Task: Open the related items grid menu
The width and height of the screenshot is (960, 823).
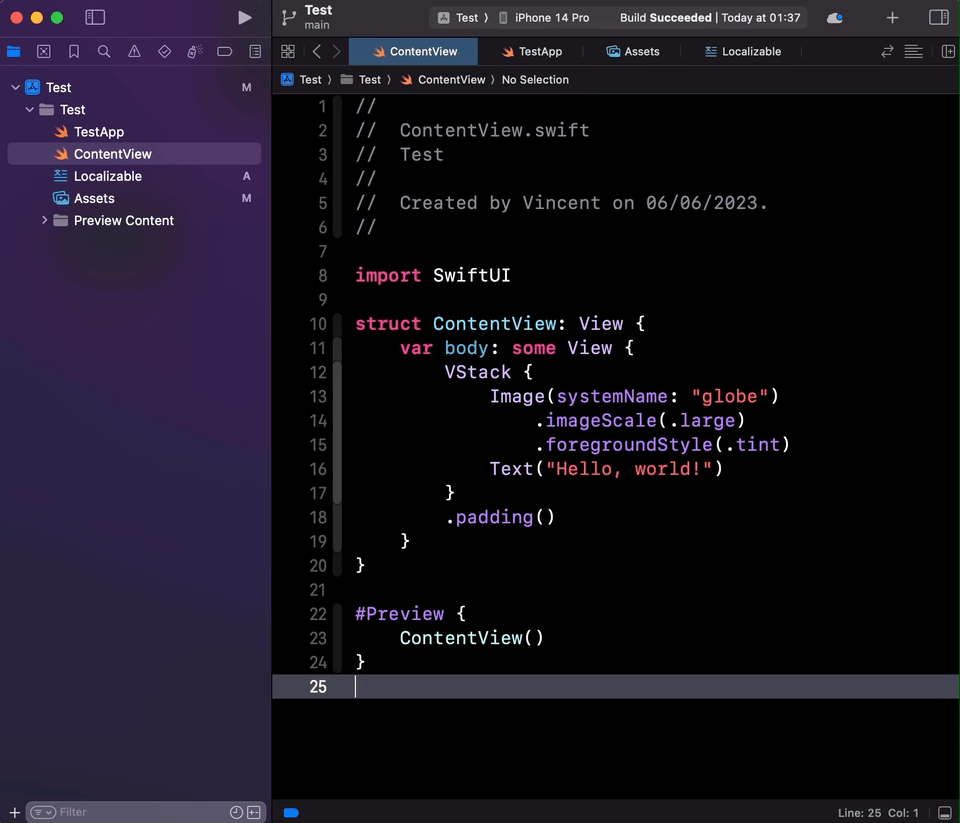Action: (x=288, y=51)
